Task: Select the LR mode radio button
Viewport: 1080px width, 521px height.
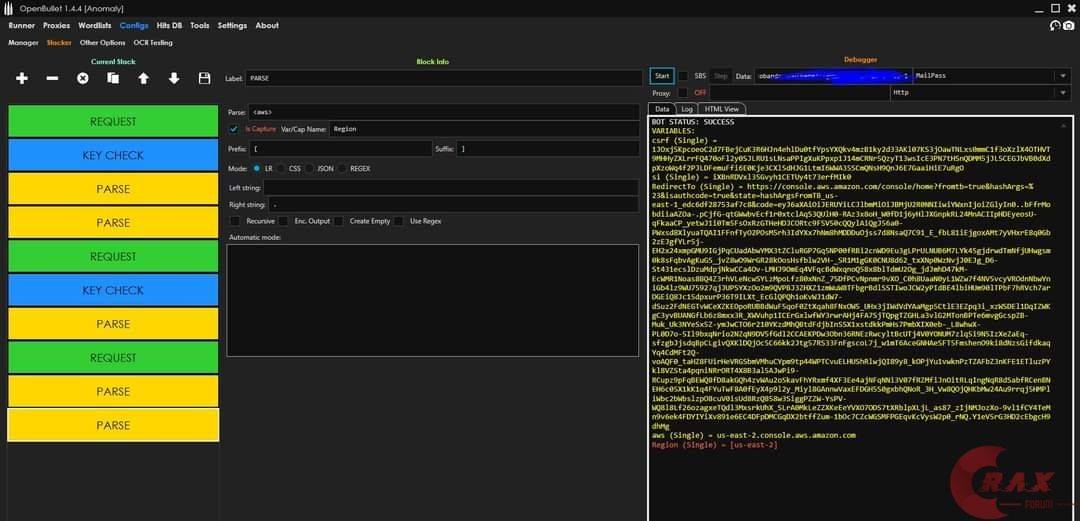Action: click(257, 168)
